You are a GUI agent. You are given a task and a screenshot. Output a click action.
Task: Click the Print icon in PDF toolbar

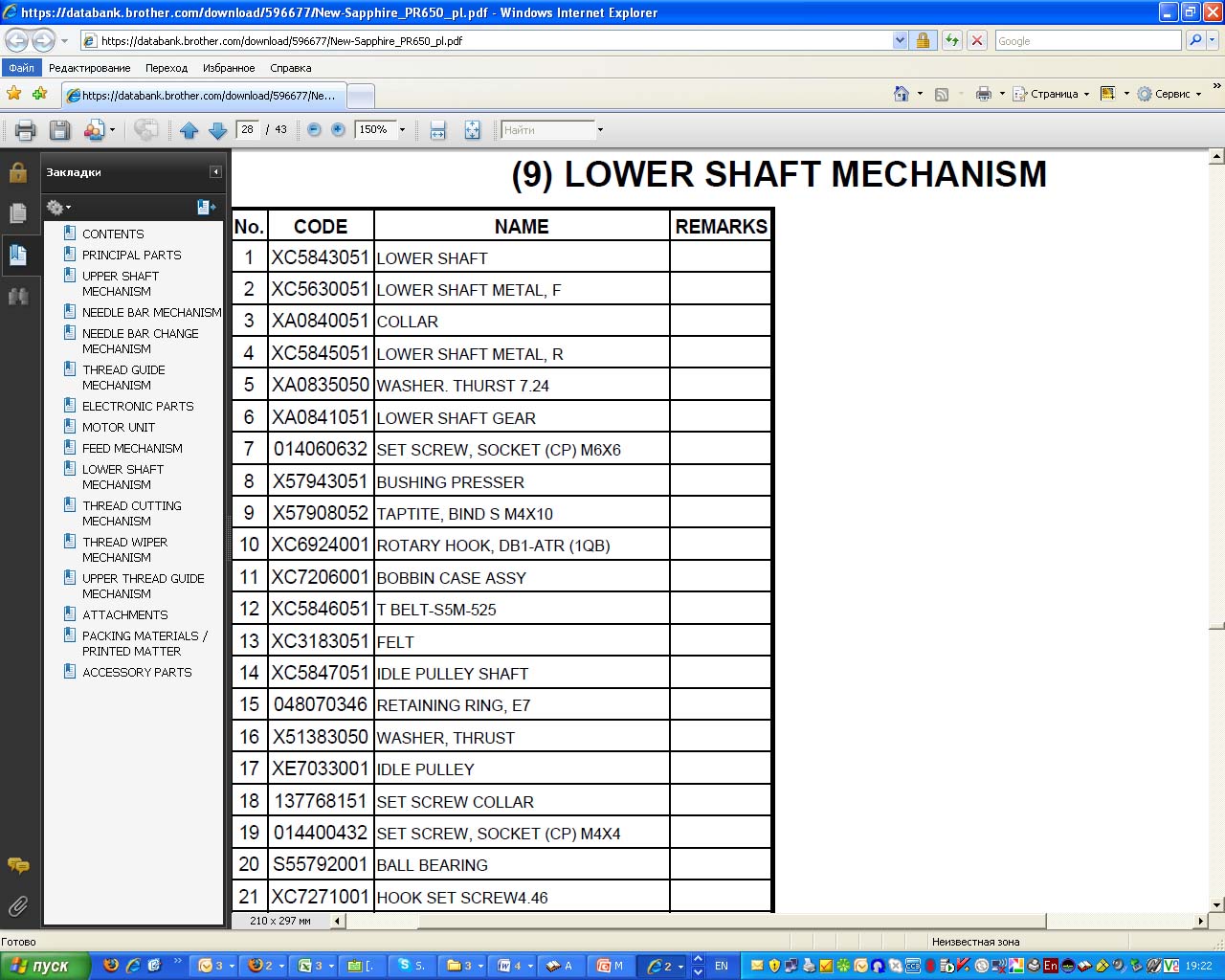point(26,130)
